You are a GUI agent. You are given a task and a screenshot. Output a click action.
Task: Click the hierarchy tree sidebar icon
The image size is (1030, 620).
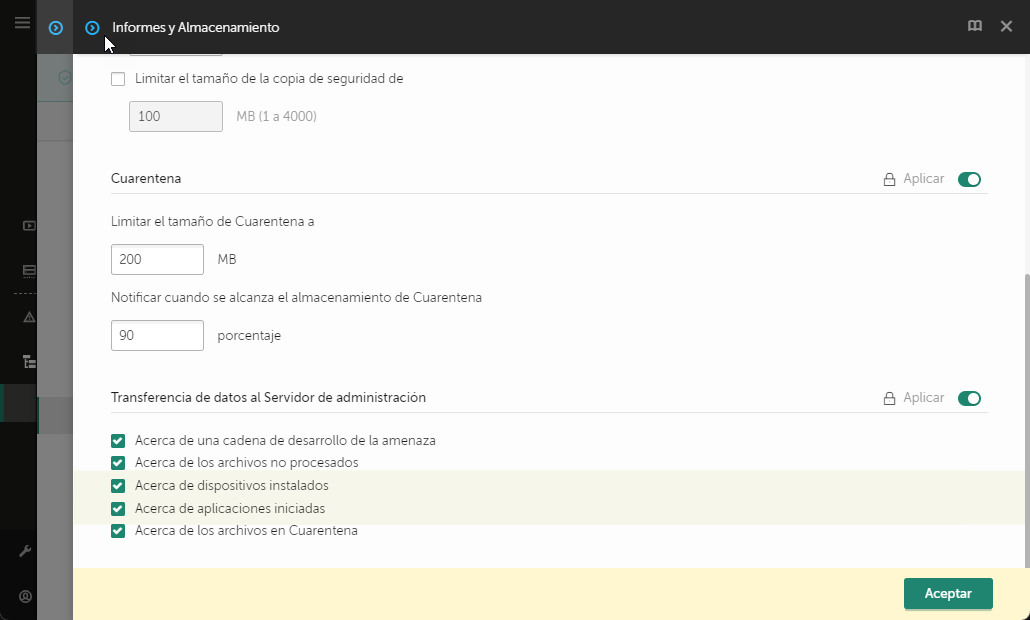click(x=29, y=362)
